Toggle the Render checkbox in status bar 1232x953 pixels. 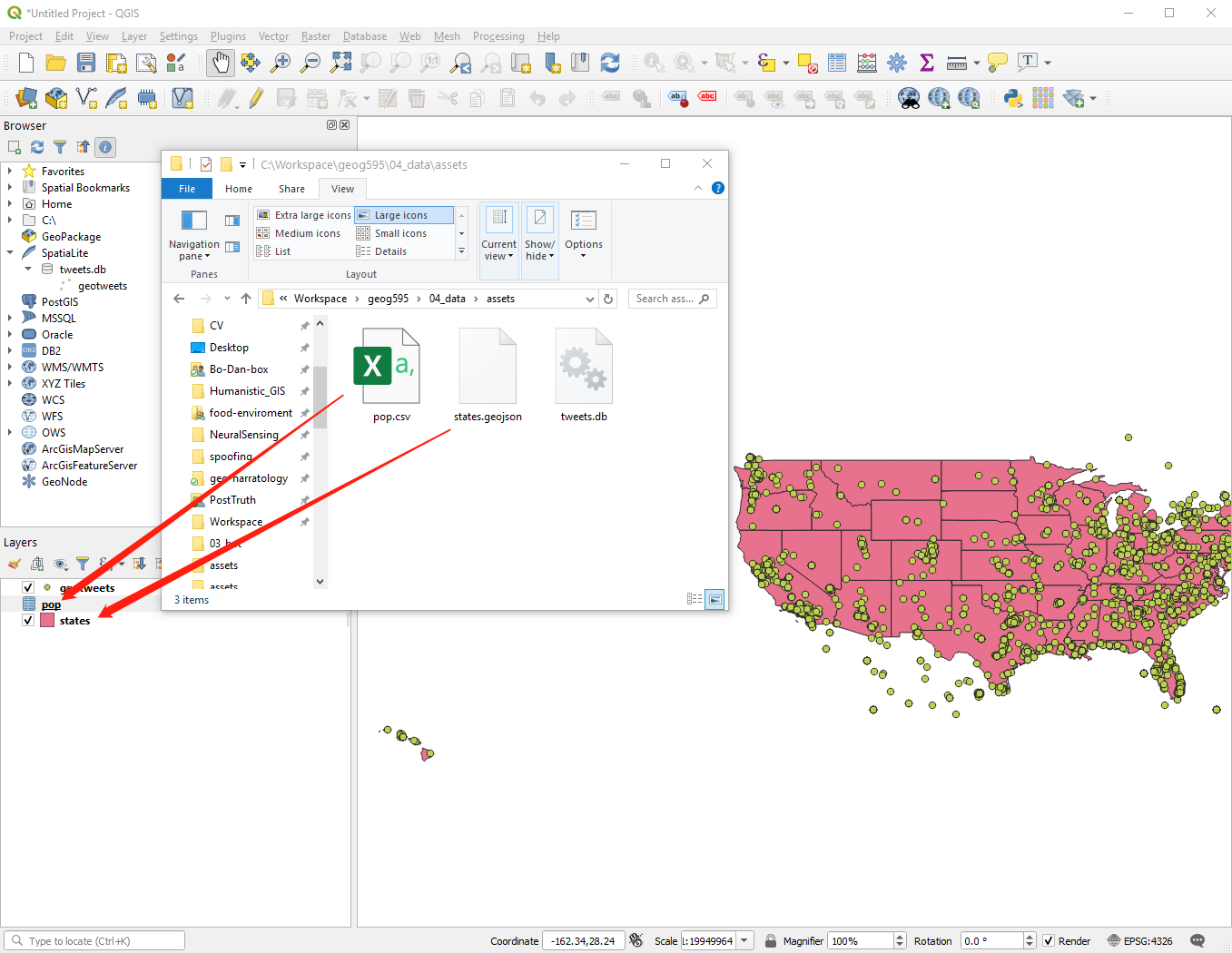click(1048, 940)
